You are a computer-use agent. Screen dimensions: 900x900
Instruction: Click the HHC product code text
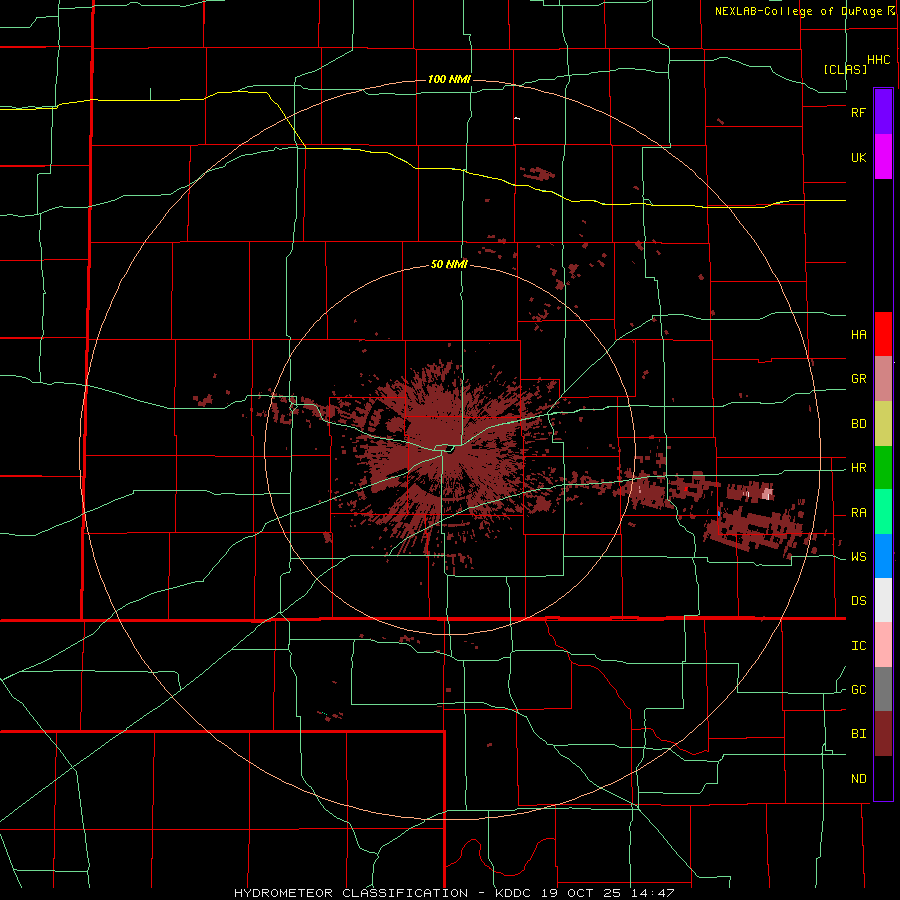tap(878, 60)
